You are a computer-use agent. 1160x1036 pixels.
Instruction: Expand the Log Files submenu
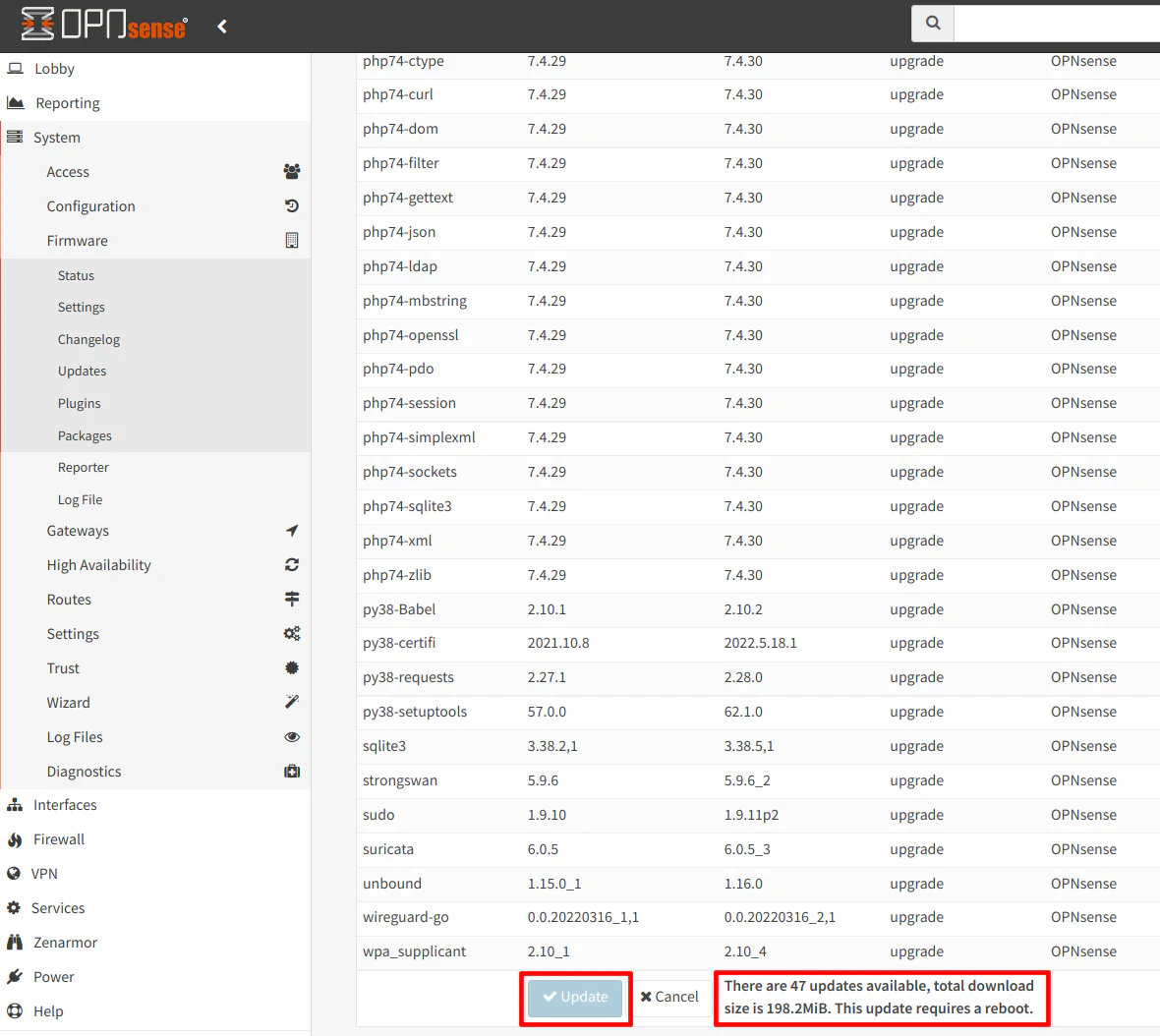pyautogui.click(x=75, y=737)
